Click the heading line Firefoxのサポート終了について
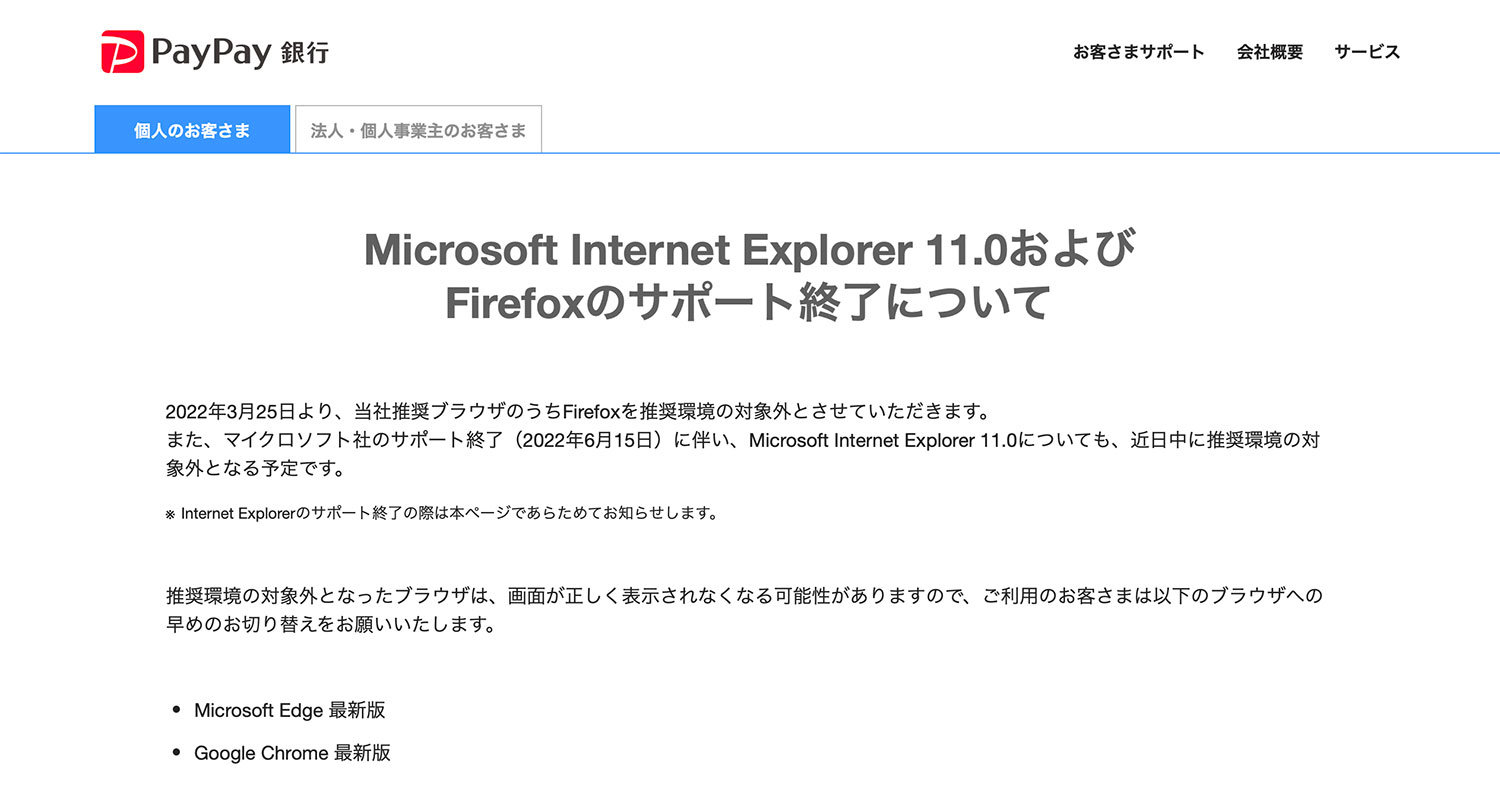Image resolution: width=1500 pixels, height=800 pixels. tap(749, 303)
